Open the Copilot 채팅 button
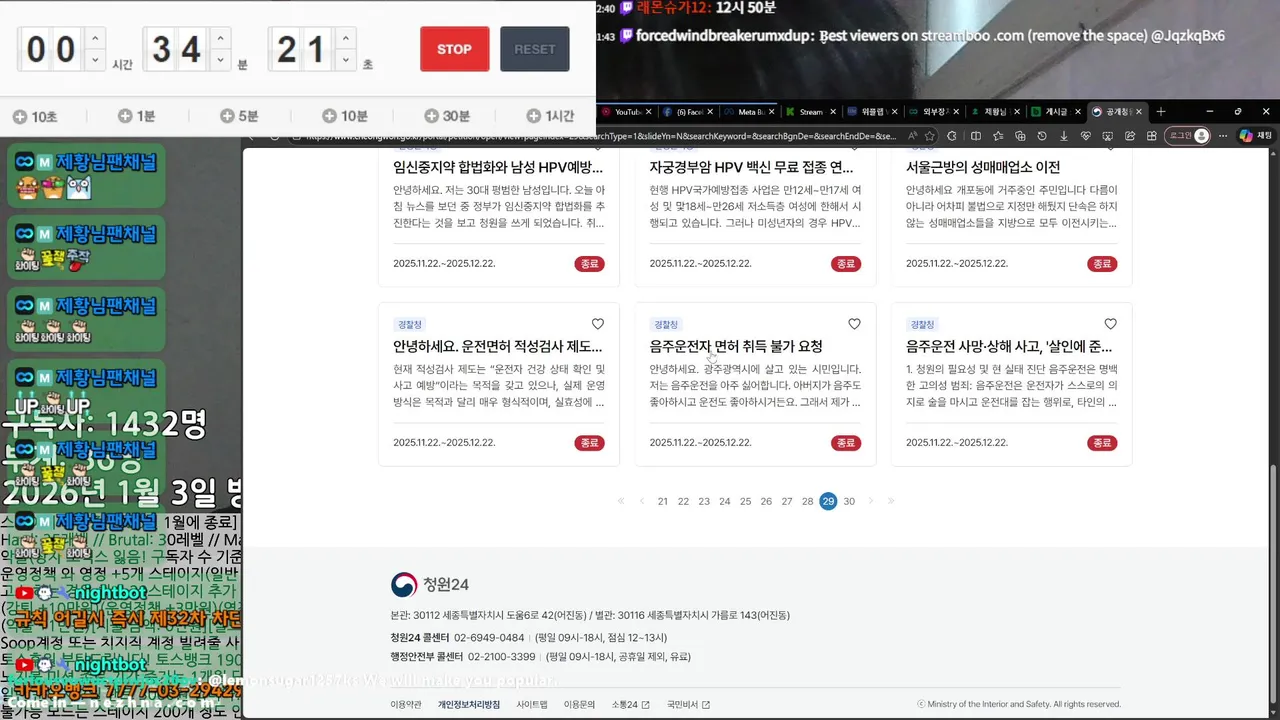Viewport: 1280px width, 720px height. pyautogui.click(x=1256, y=136)
